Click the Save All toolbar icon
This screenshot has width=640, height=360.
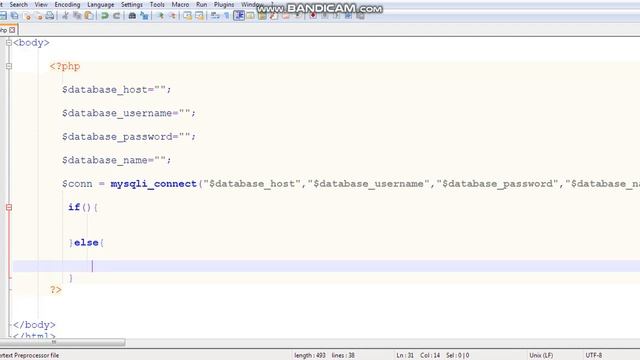click(15, 16)
